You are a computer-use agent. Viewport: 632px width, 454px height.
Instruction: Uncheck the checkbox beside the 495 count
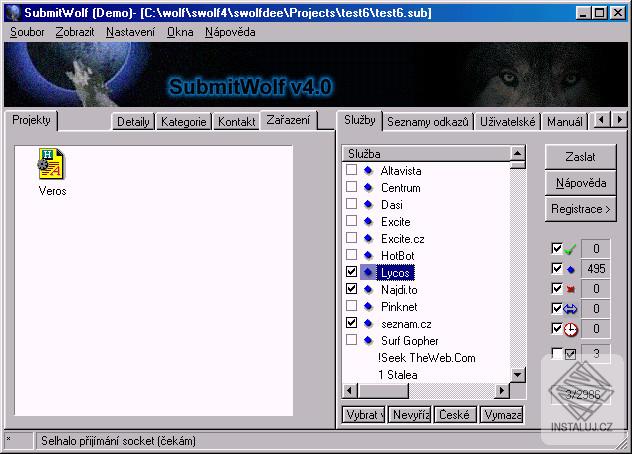coord(557,268)
